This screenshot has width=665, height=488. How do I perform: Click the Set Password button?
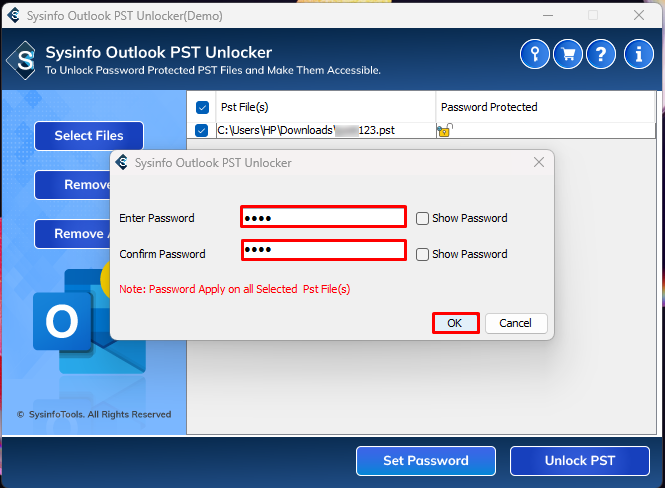pos(426,461)
